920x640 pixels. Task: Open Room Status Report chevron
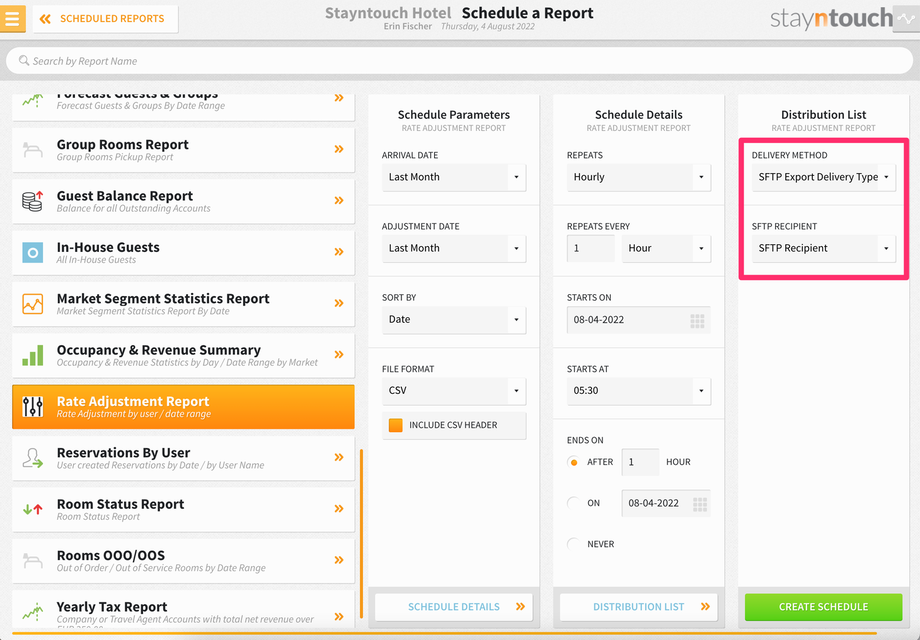[x=339, y=509]
